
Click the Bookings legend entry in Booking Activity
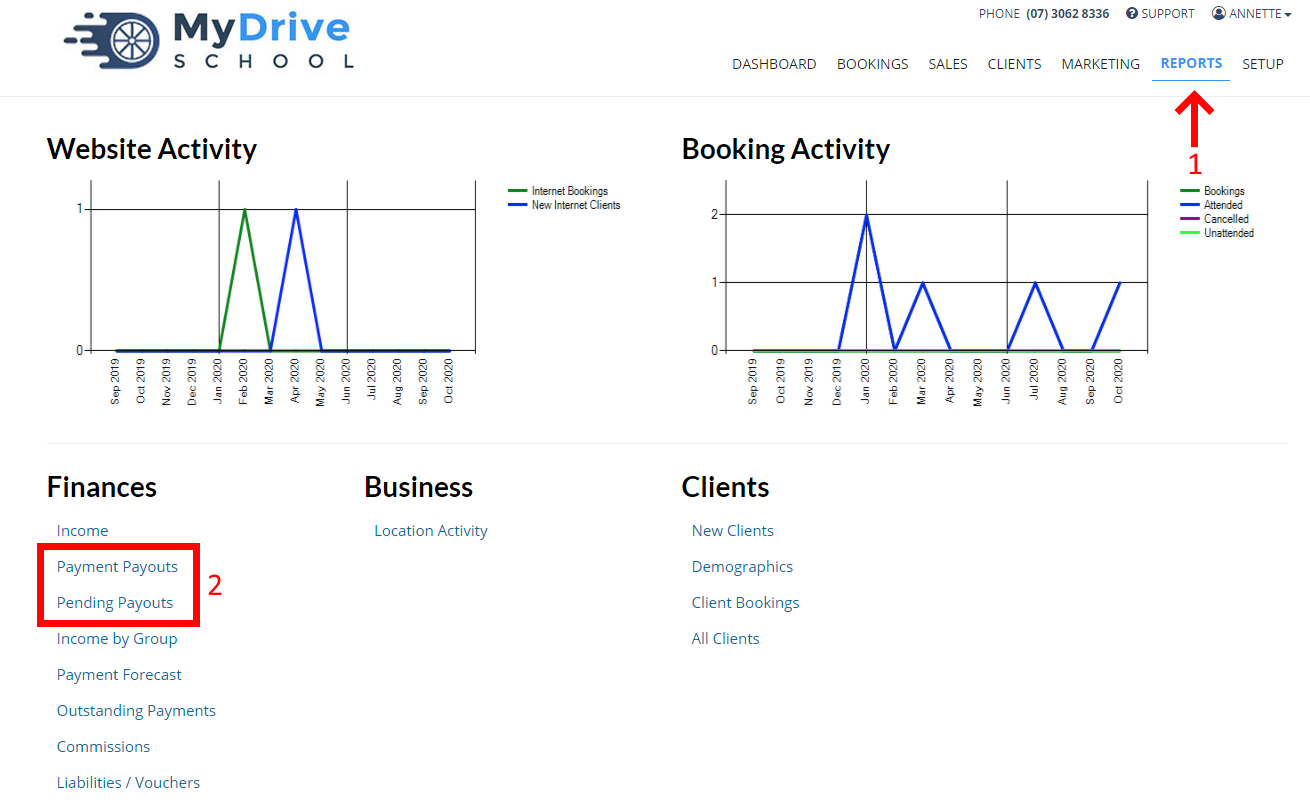coord(1213,191)
